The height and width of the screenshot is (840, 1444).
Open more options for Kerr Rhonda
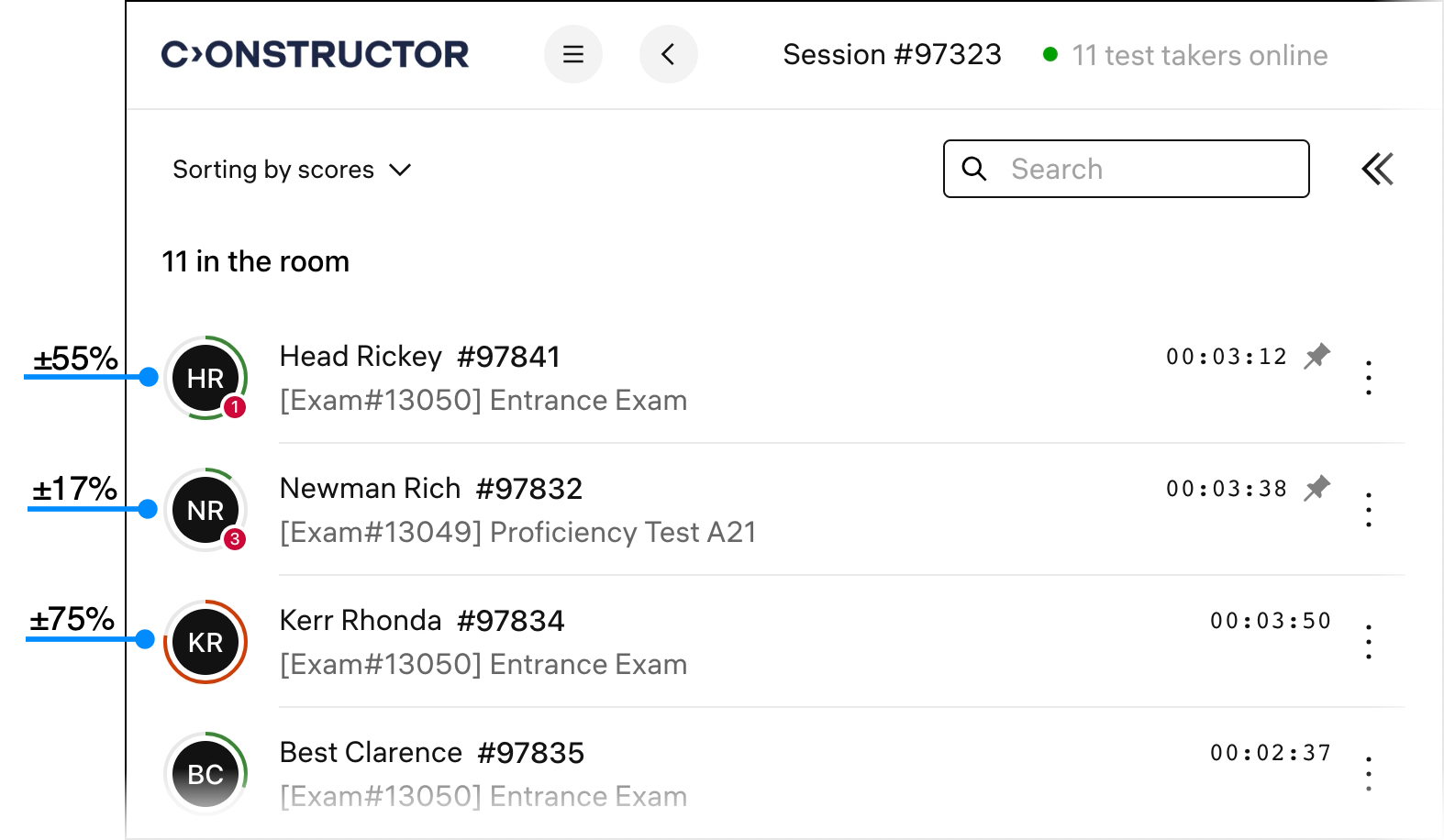pyautogui.click(x=1368, y=642)
